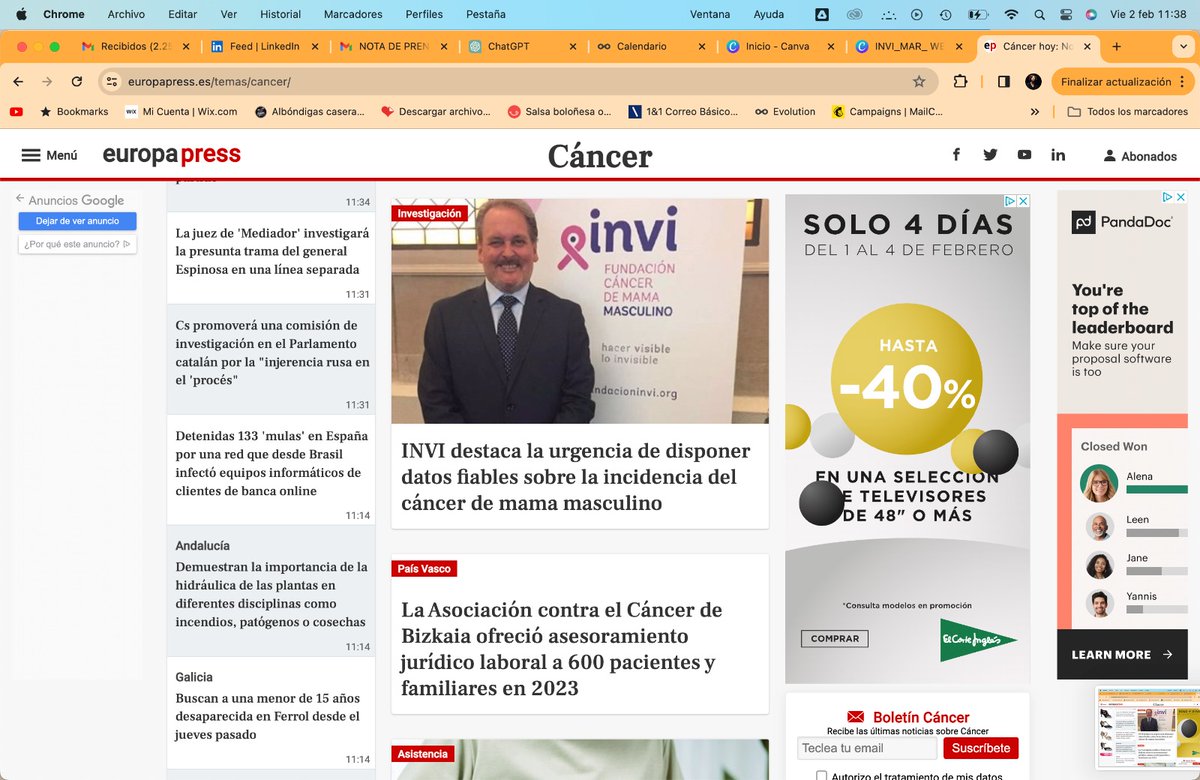This screenshot has width=1200, height=780.
Task: Open the INVI article photo
Action: coord(580,311)
